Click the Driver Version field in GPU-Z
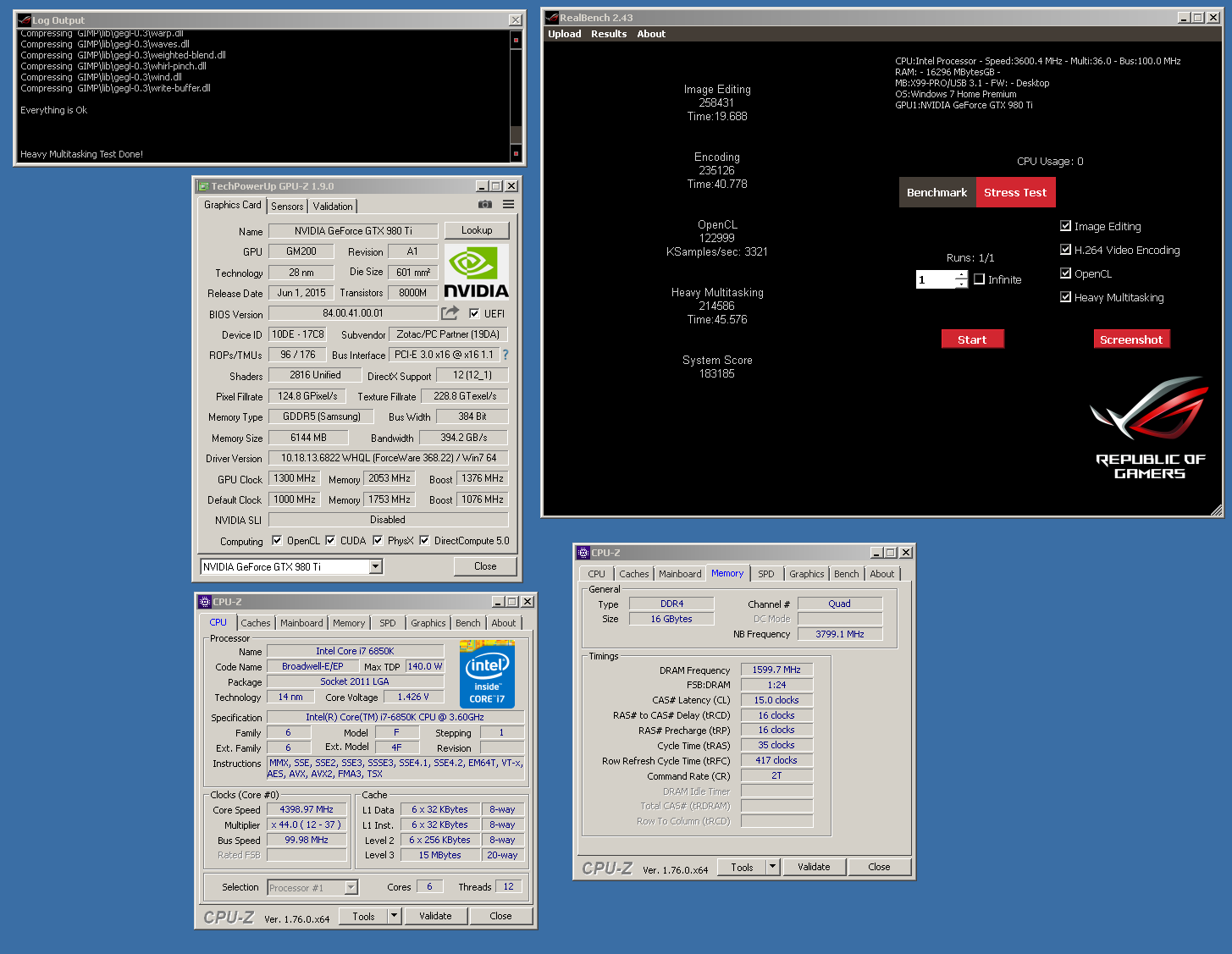 (389, 458)
